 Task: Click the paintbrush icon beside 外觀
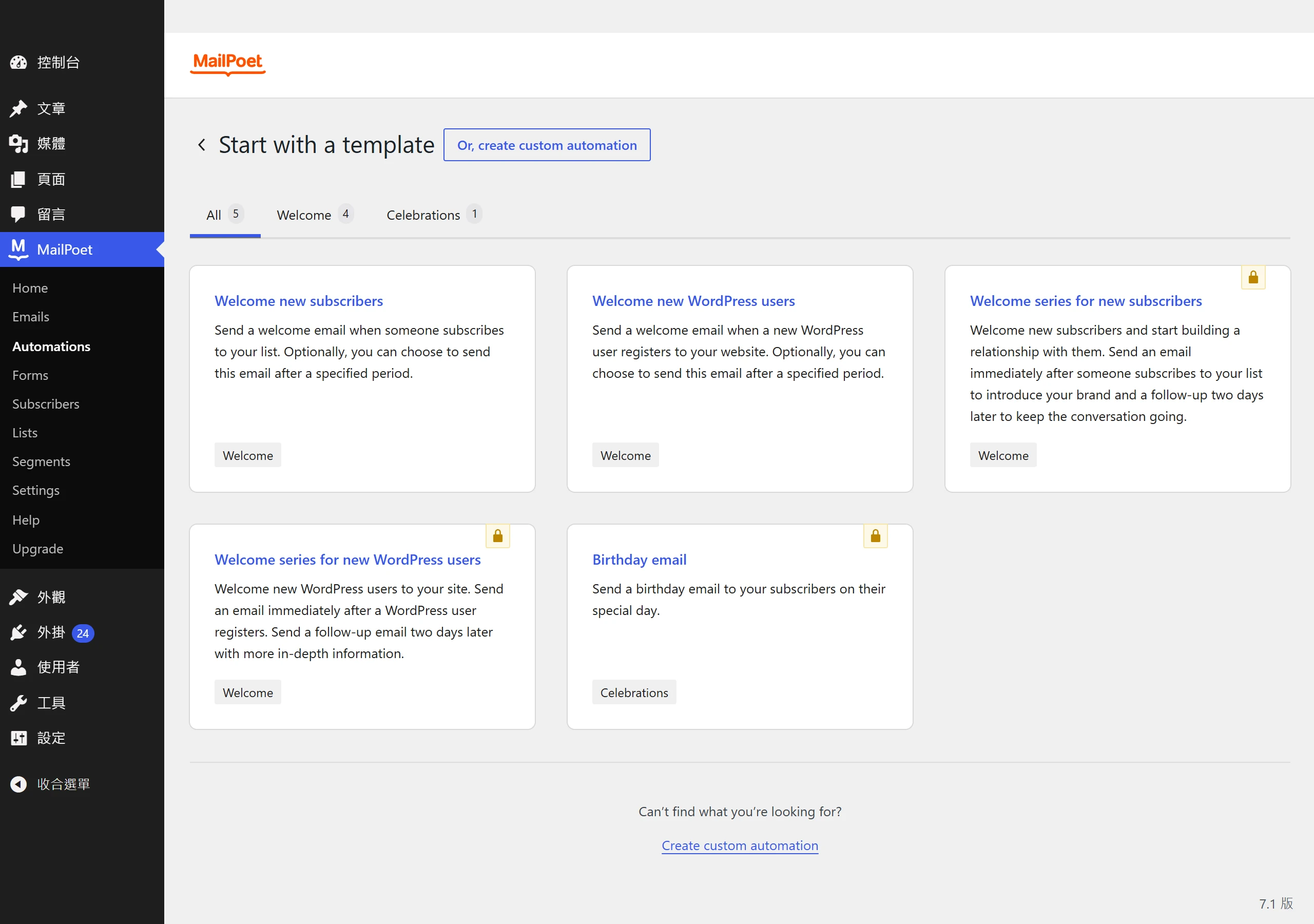[x=18, y=597]
